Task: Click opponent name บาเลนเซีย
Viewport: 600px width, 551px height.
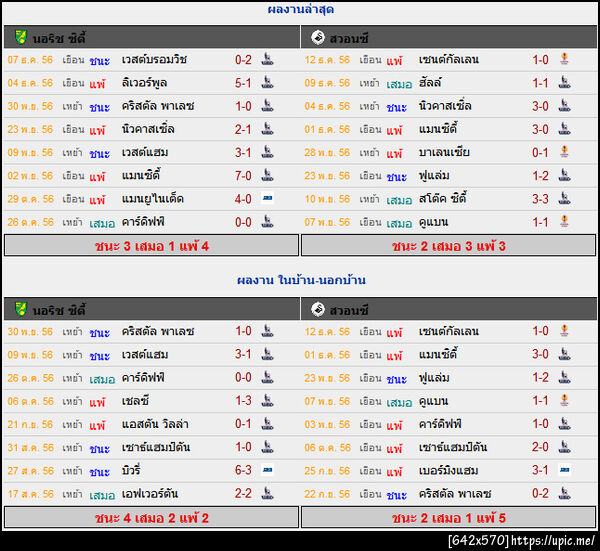Action: [x=444, y=152]
